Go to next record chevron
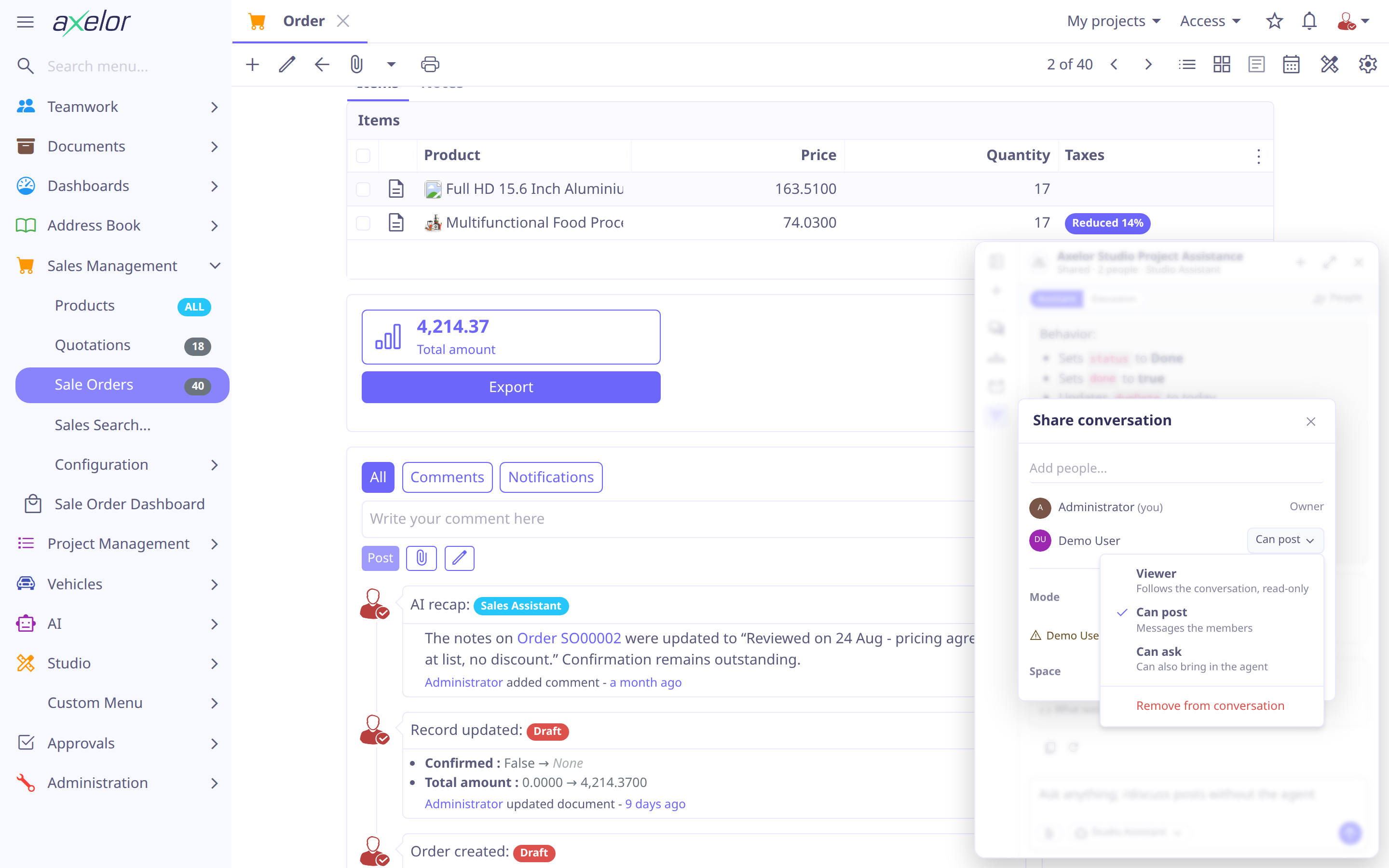The width and height of the screenshot is (1389, 868). tap(1148, 64)
